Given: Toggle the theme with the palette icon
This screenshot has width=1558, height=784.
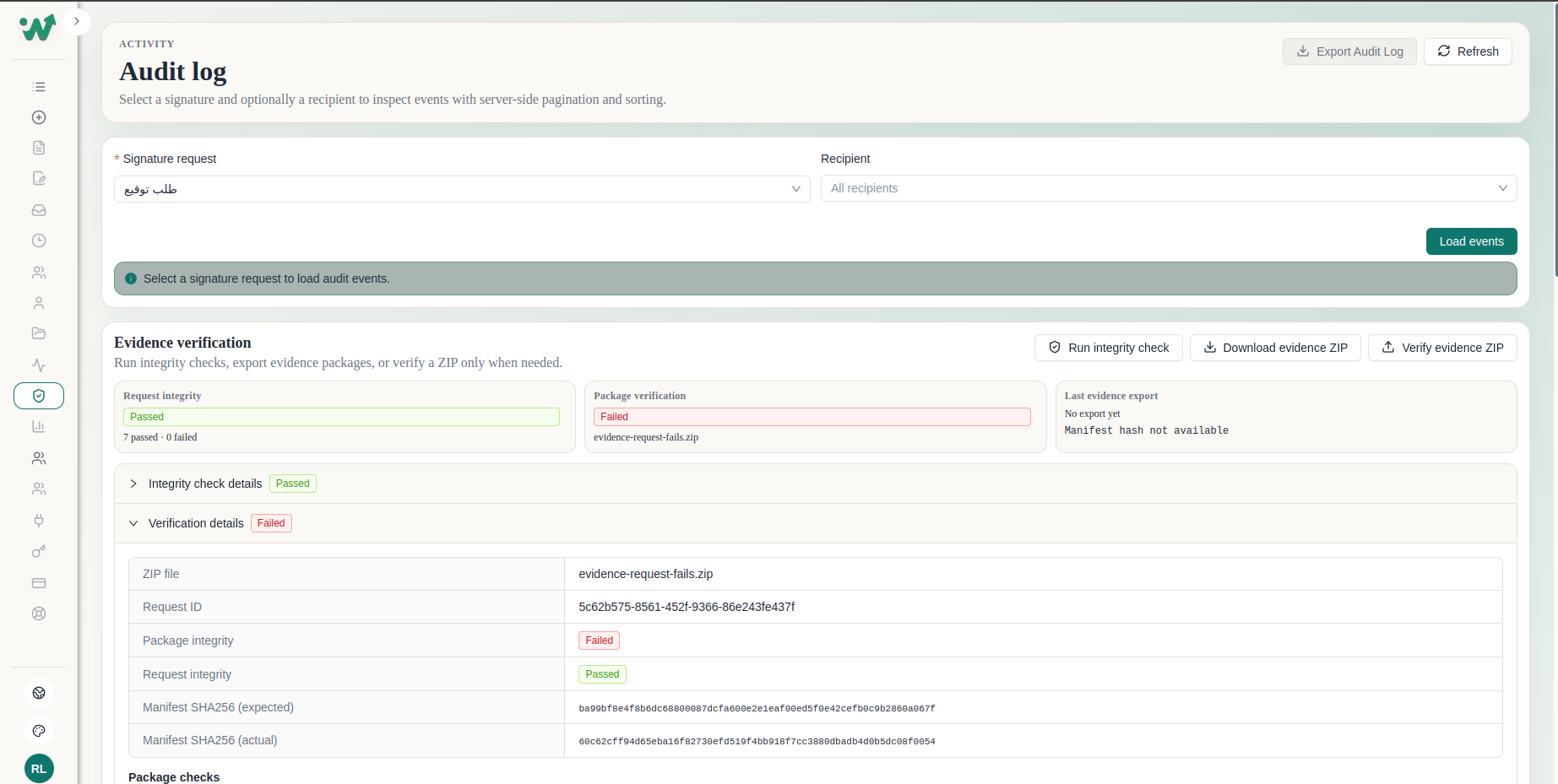Looking at the screenshot, I should [39, 731].
